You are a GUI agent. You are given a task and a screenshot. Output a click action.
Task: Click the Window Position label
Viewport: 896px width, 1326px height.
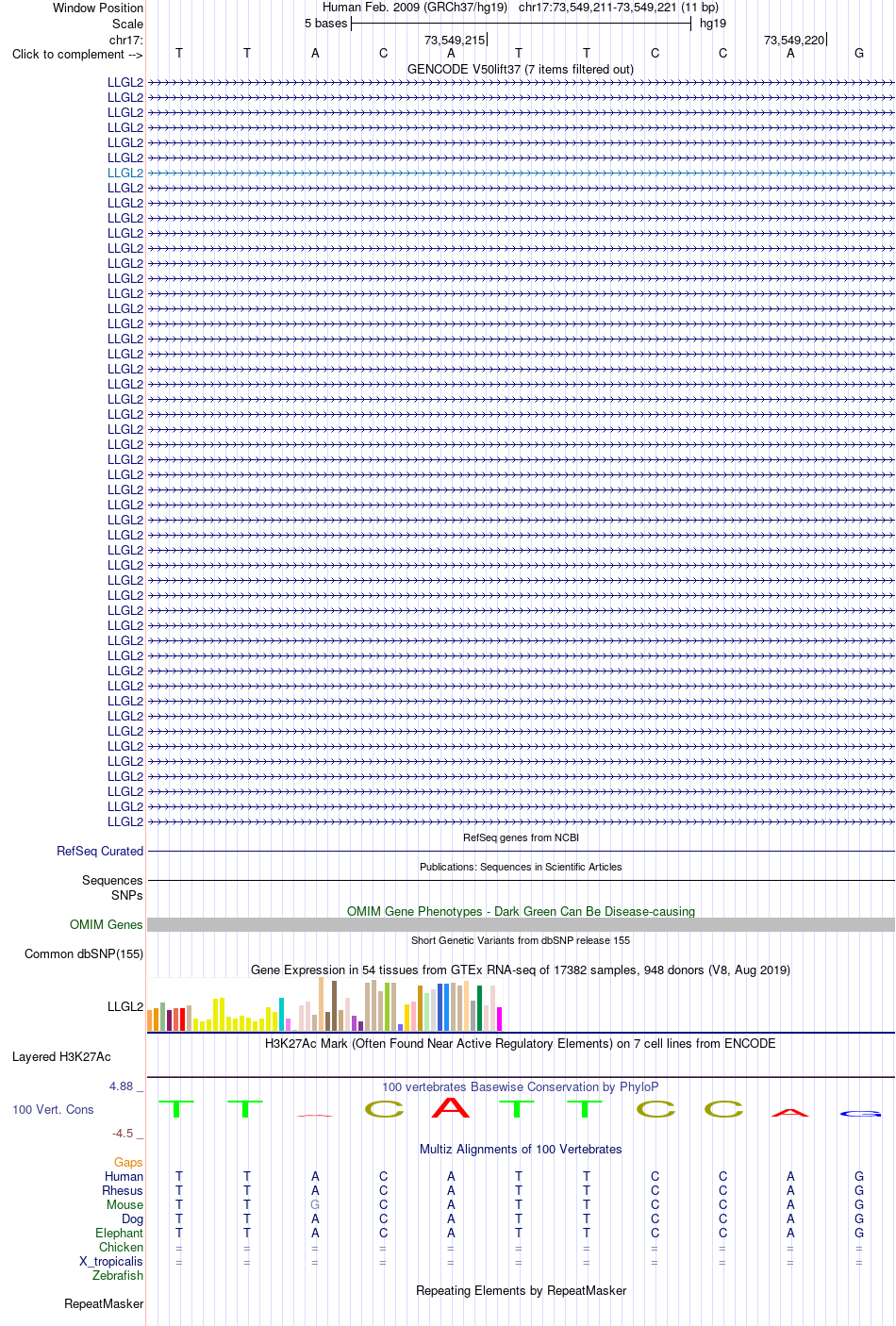click(x=98, y=8)
